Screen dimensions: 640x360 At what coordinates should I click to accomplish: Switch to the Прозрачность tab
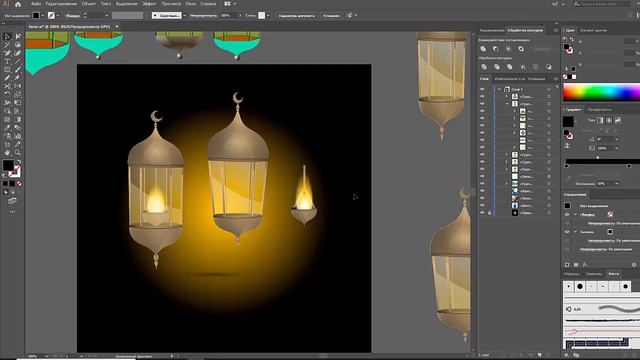[x=599, y=110]
